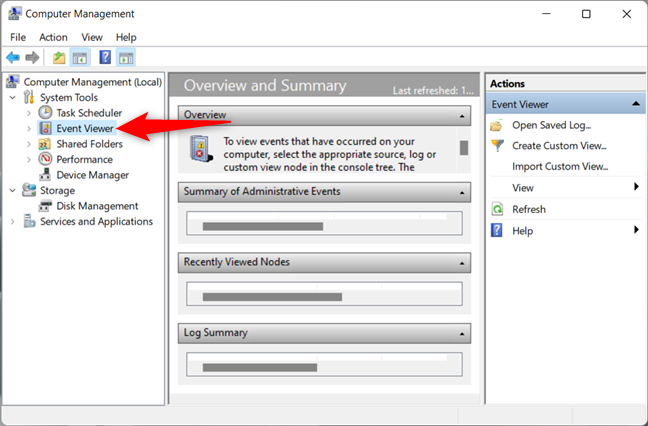Click the Computer Management title bar icon
The image size is (648, 426).
pyautogui.click(x=14, y=13)
